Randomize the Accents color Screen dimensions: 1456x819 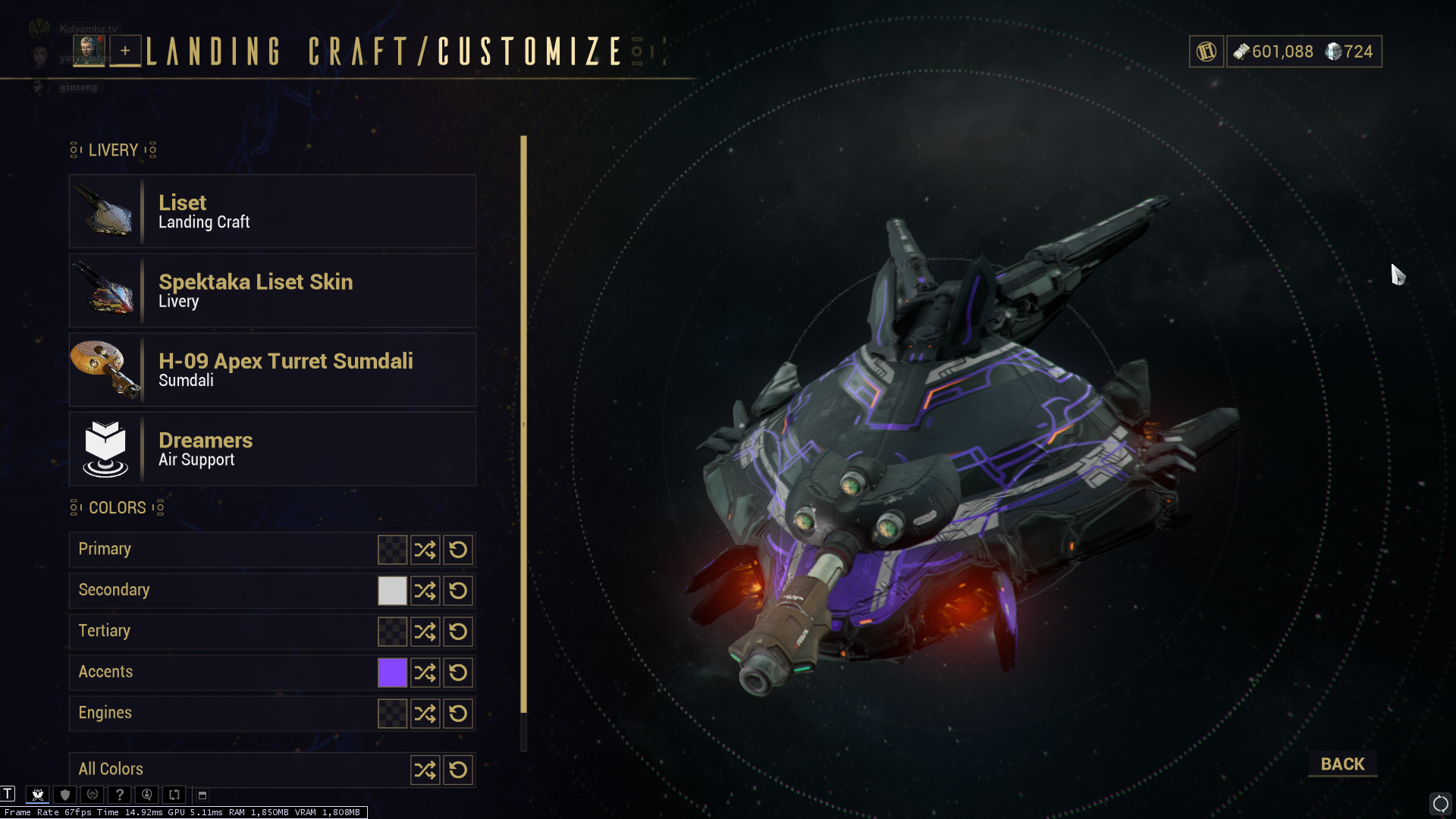[425, 673]
